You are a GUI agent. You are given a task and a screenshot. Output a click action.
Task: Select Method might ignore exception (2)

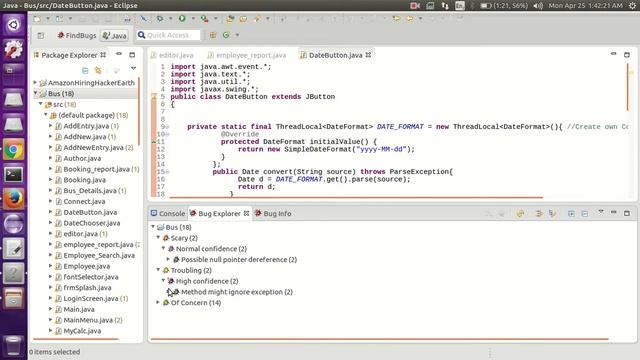tap(237, 292)
